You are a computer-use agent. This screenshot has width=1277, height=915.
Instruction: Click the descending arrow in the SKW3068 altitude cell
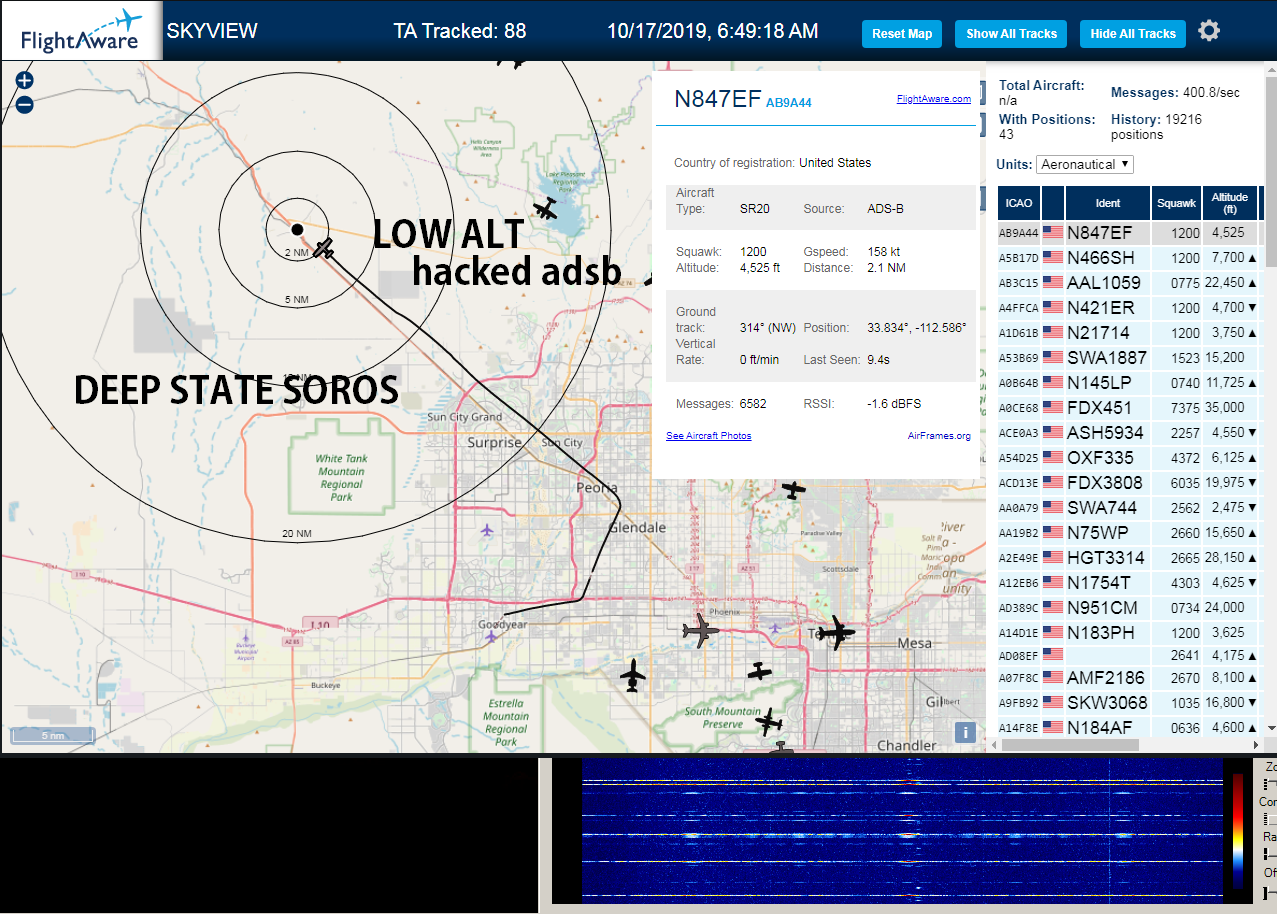[x=1254, y=703]
